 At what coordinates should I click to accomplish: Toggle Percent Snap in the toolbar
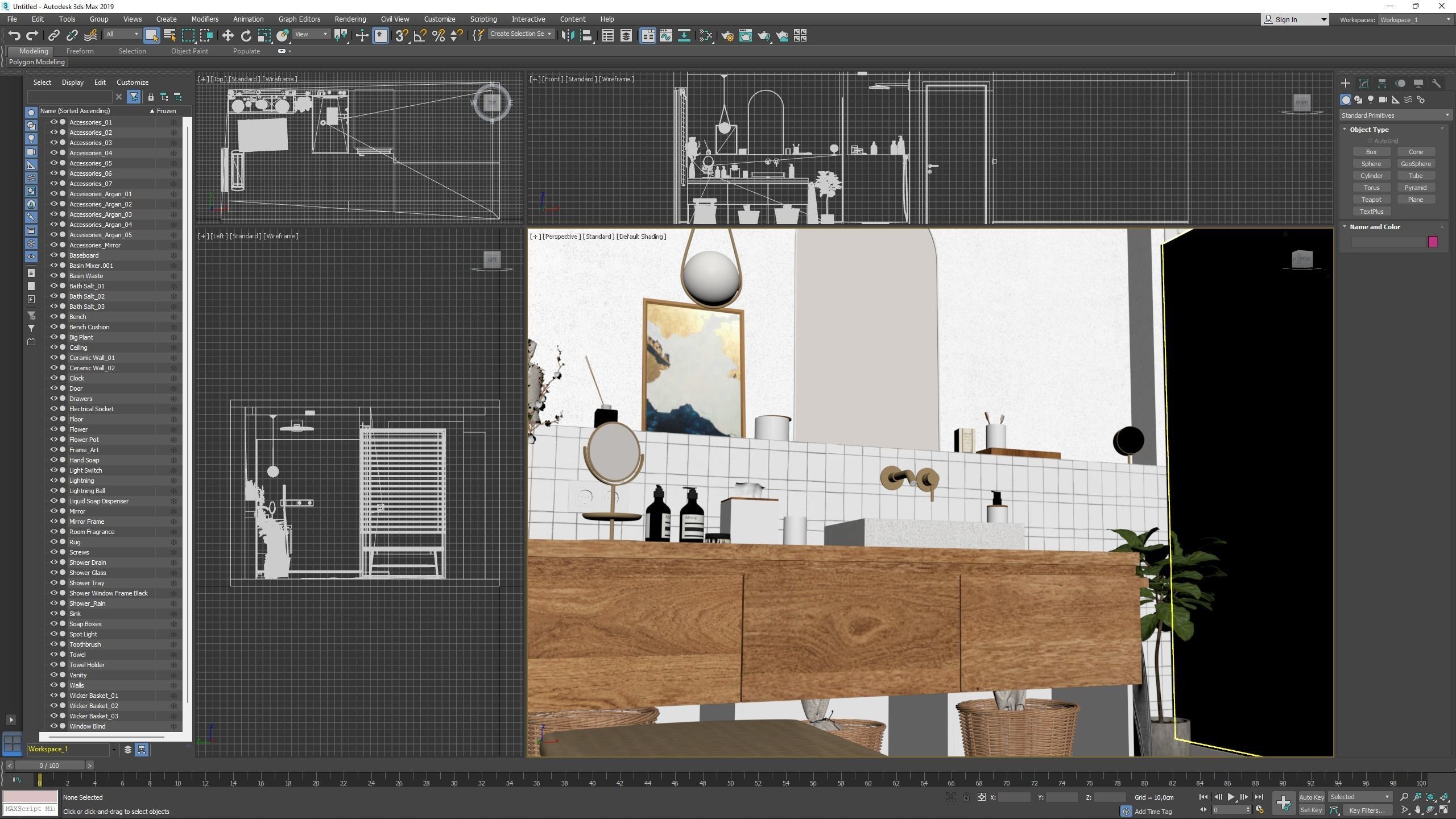[438, 36]
